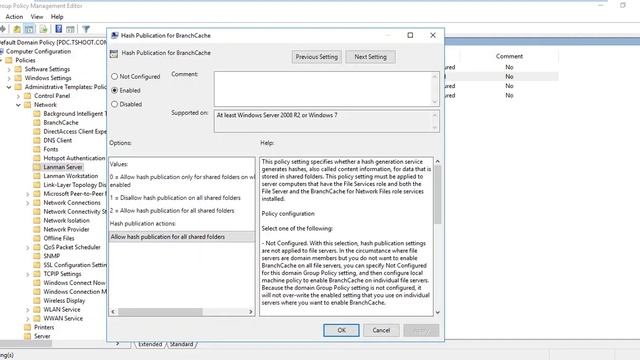Click the Fonts folder icon
The height and width of the screenshot is (360, 640).
pos(37,149)
